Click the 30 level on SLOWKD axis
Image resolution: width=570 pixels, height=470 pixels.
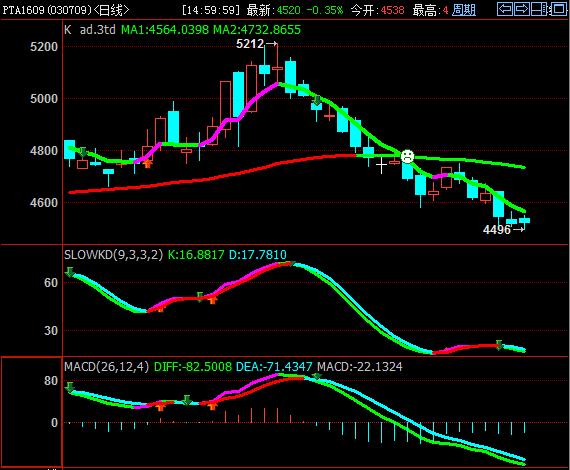pos(51,331)
